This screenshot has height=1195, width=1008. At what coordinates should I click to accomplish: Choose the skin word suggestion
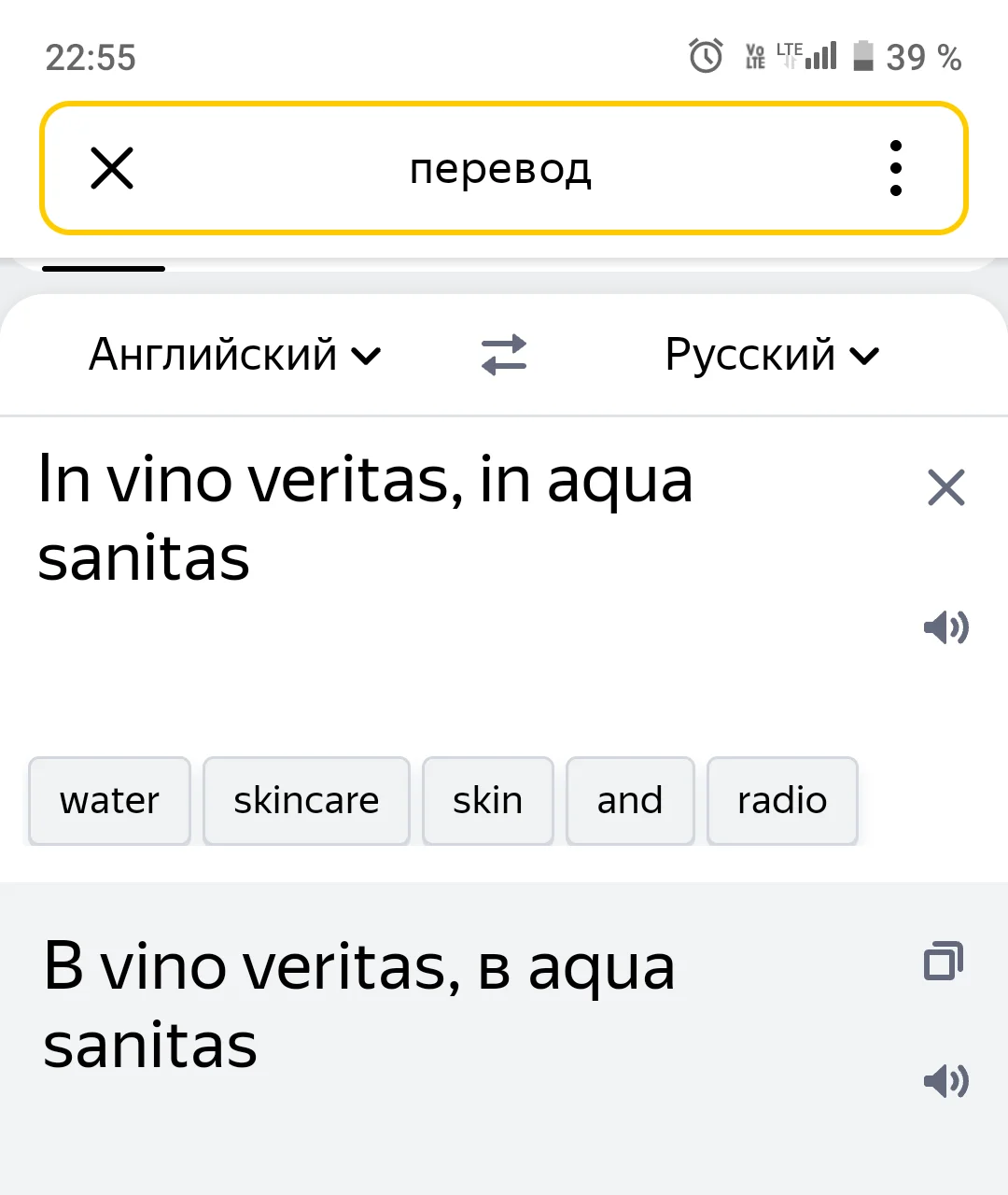[x=487, y=800]
